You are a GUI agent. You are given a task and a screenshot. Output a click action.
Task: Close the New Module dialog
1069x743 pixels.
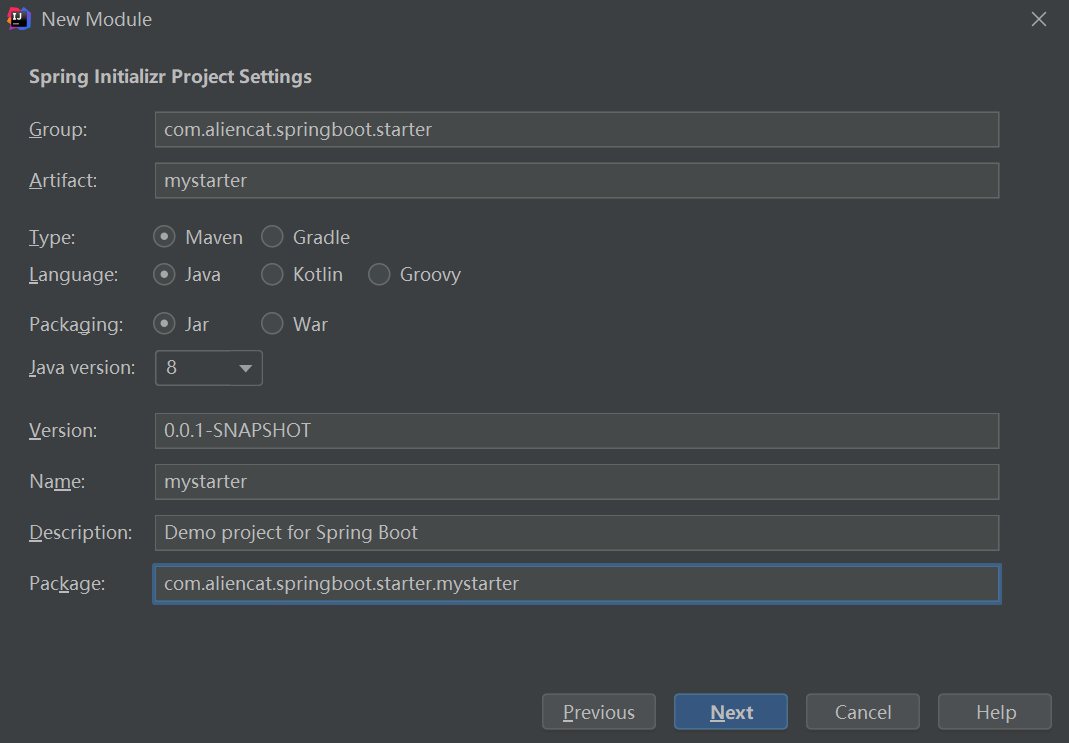click(x=1039, y=19)
